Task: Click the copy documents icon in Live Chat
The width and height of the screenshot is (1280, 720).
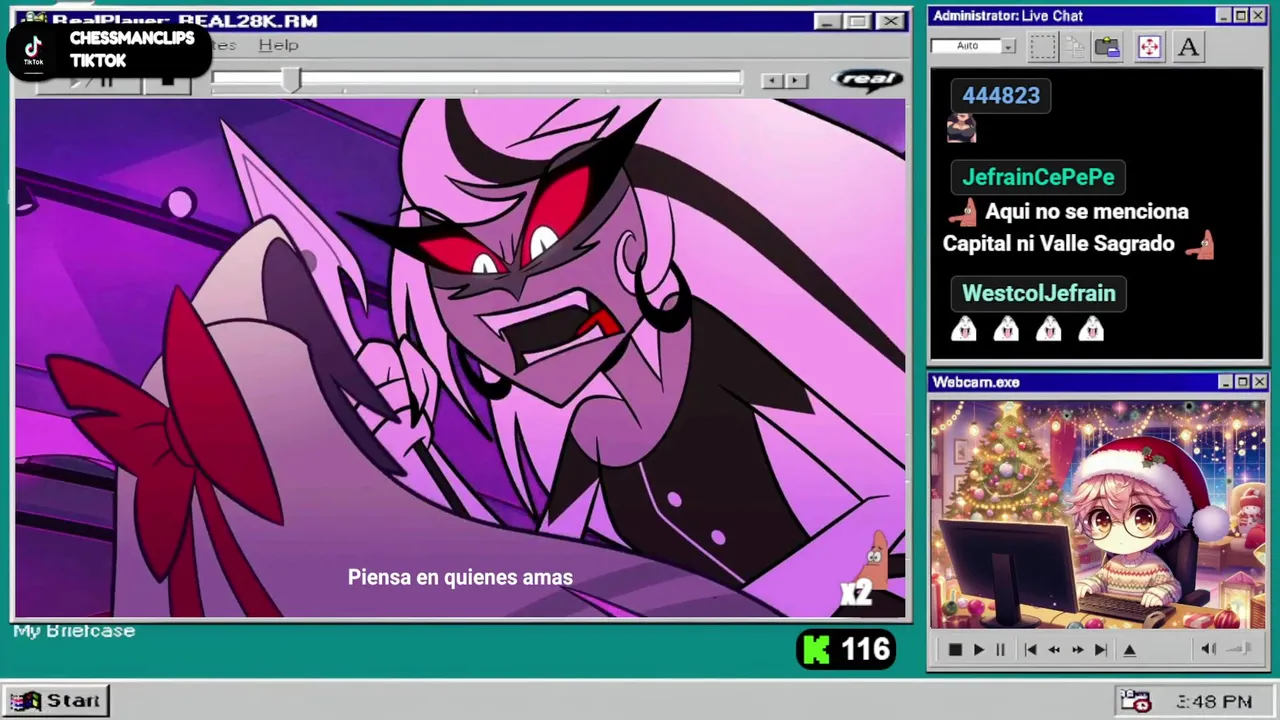Action: click(x=1075, y=47)
